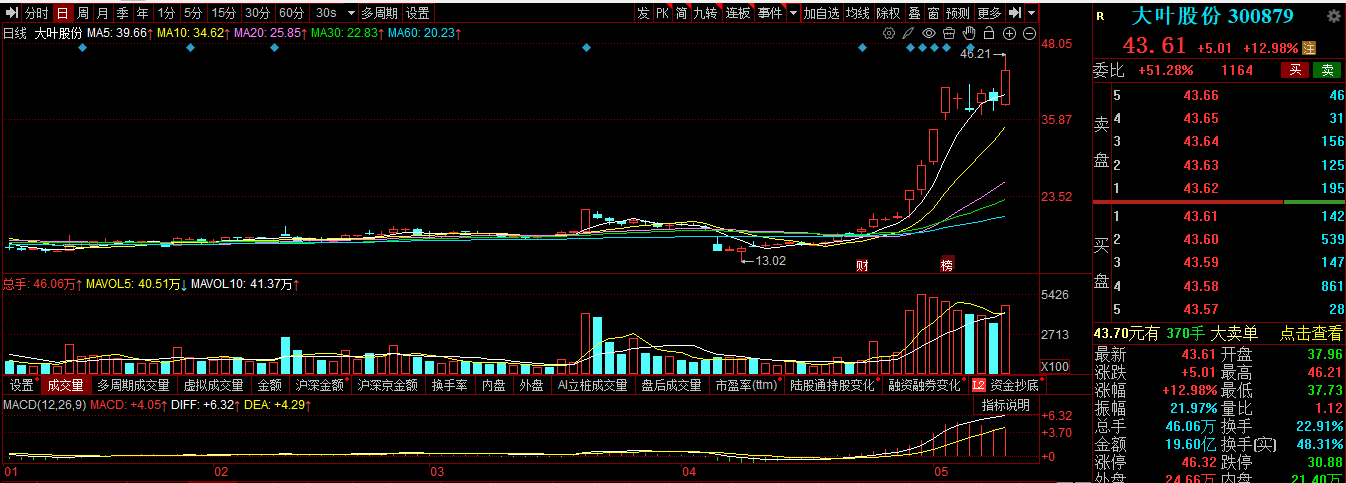The height and width of the screenshot is (483, 1346).
Task: Click the 事件 events button
Action: 770,13
